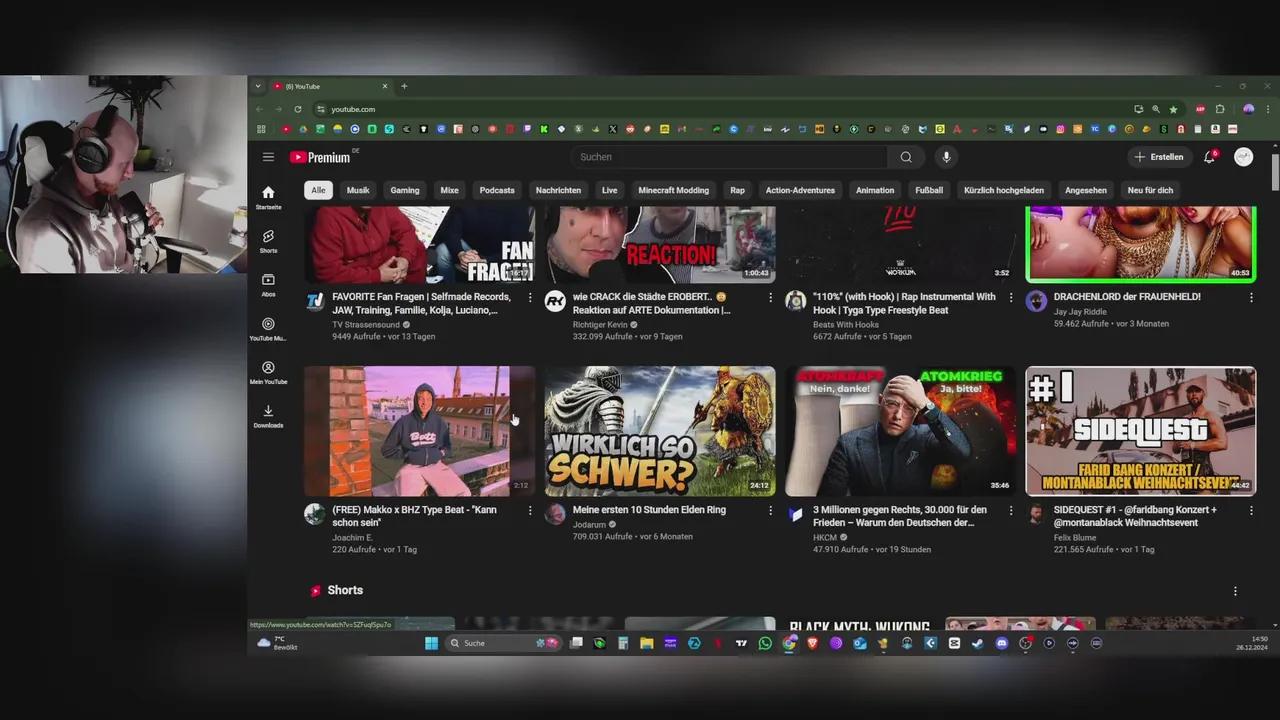
Task: Collapse the sidebar using the hamburger menu
Action: (x=268, y=156)
